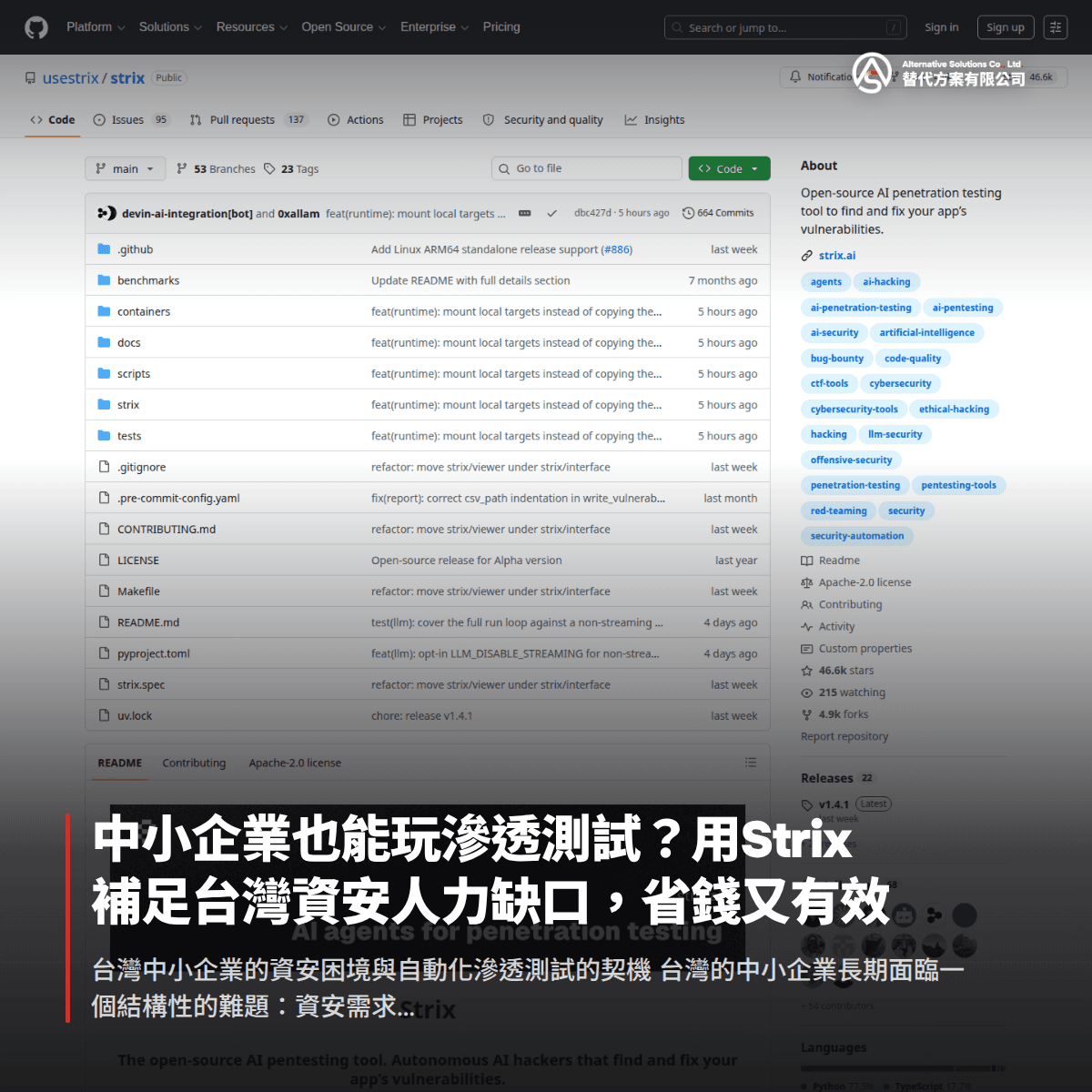The width and height of the screenshot is (1092, 1092).
Task: Click the bug-bounty topic tag
Action: [837, 359]
